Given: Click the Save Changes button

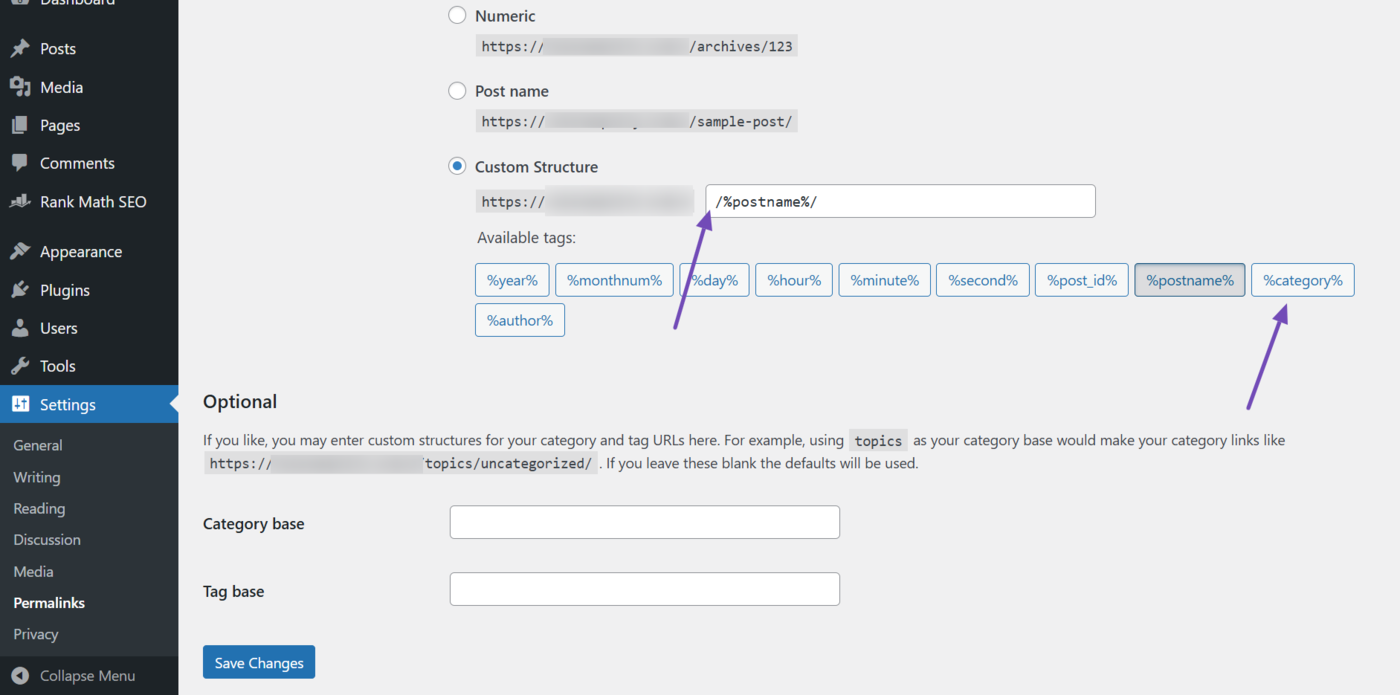Looking at the screenshot, I should click(259, 662).
